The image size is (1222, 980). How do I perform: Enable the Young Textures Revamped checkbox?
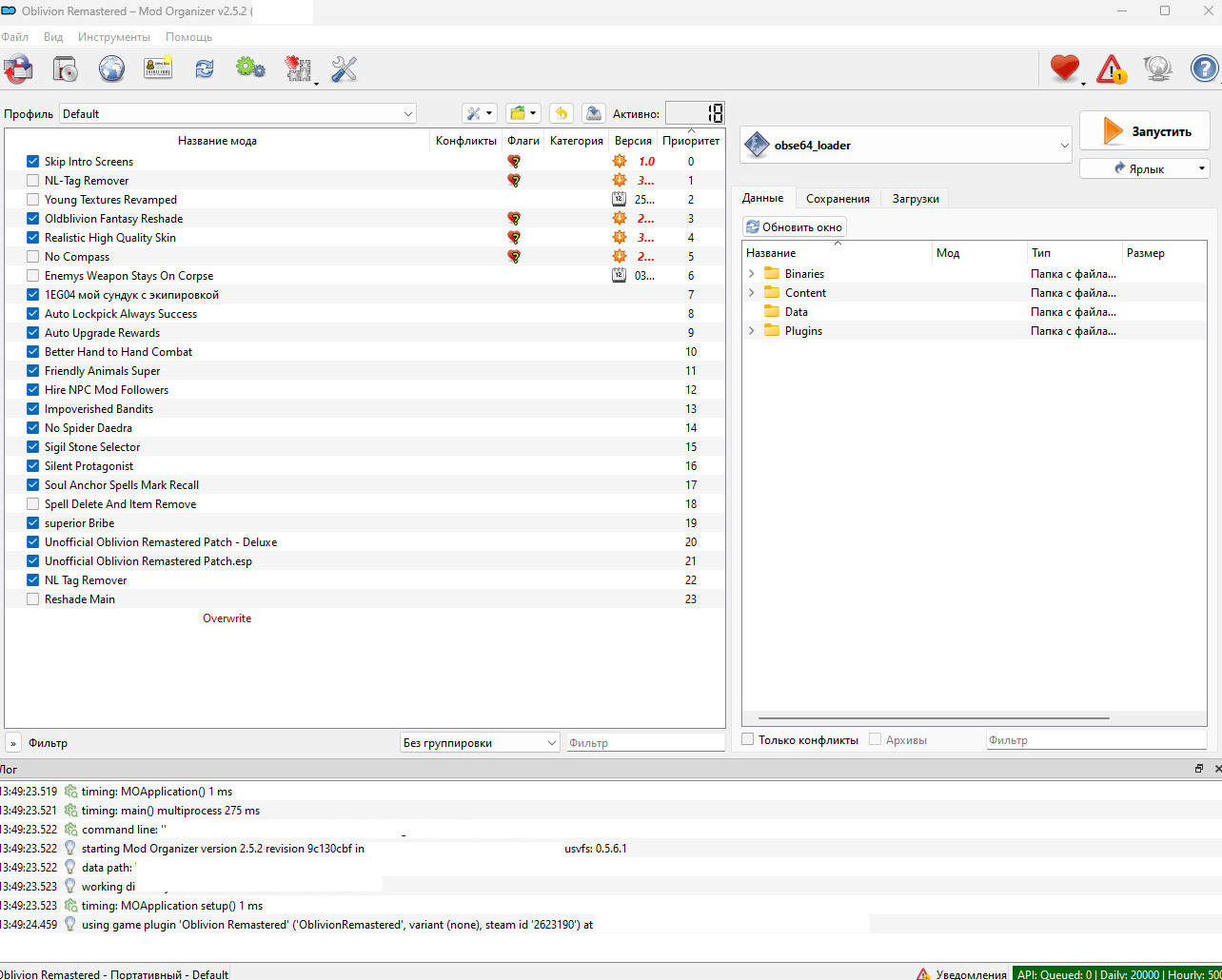point(33,200)
